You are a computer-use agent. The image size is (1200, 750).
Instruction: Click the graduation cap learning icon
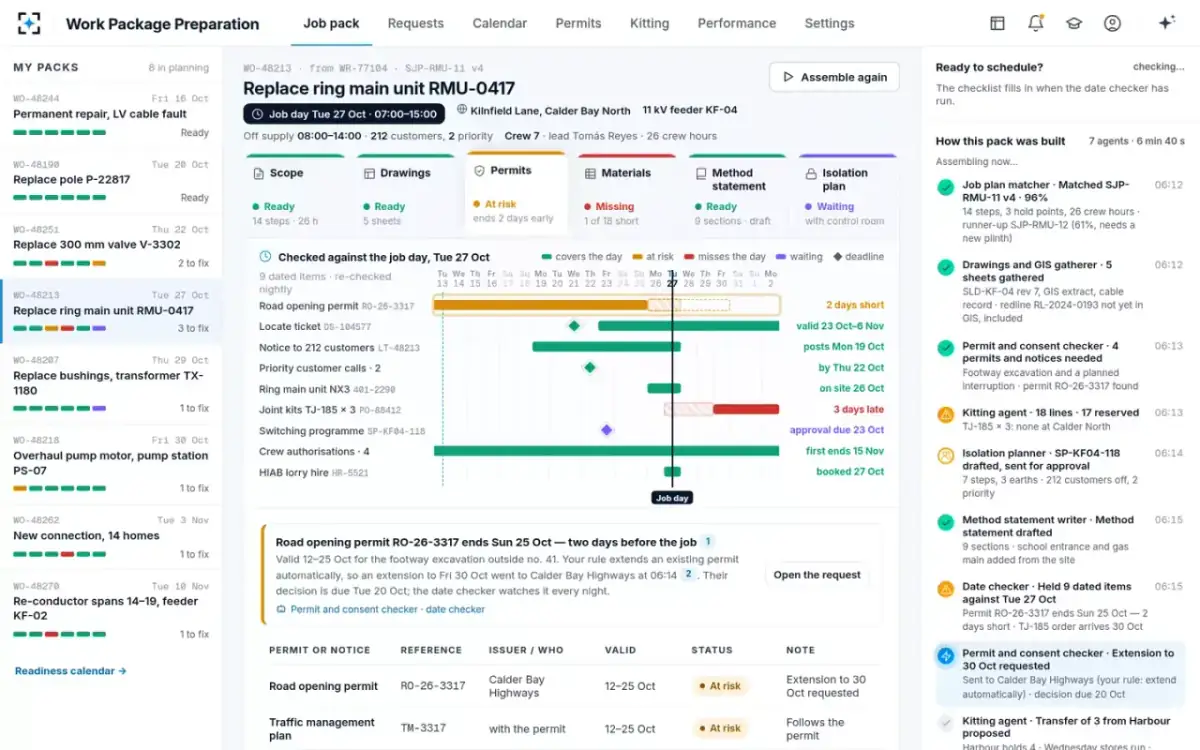click(x=1074, y=23)
